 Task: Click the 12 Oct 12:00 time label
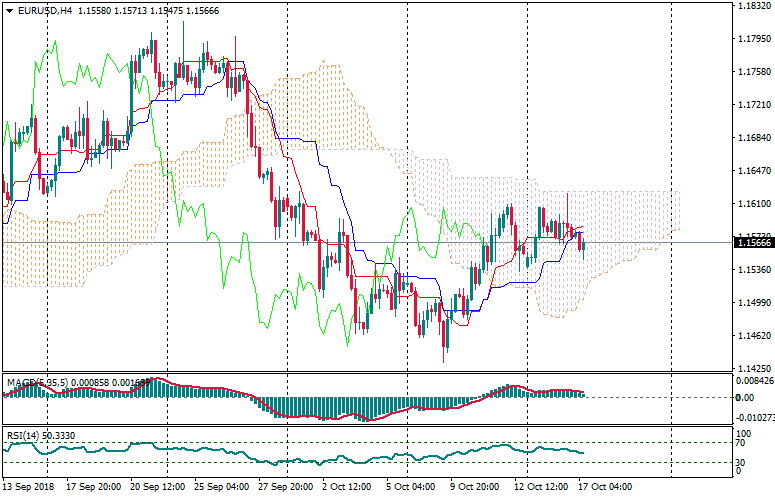click(x=541, y=488)
